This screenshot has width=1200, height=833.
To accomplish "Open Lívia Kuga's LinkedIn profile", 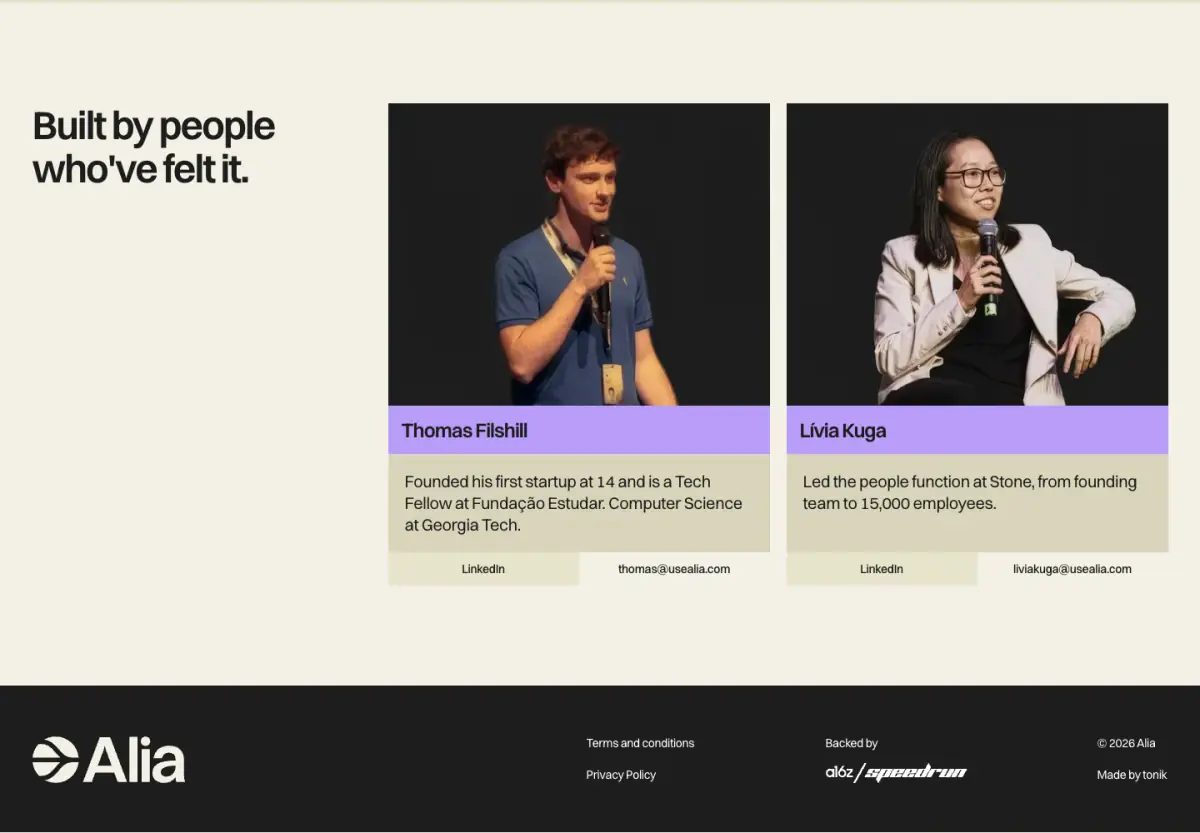I will click(x=881, y=569).
